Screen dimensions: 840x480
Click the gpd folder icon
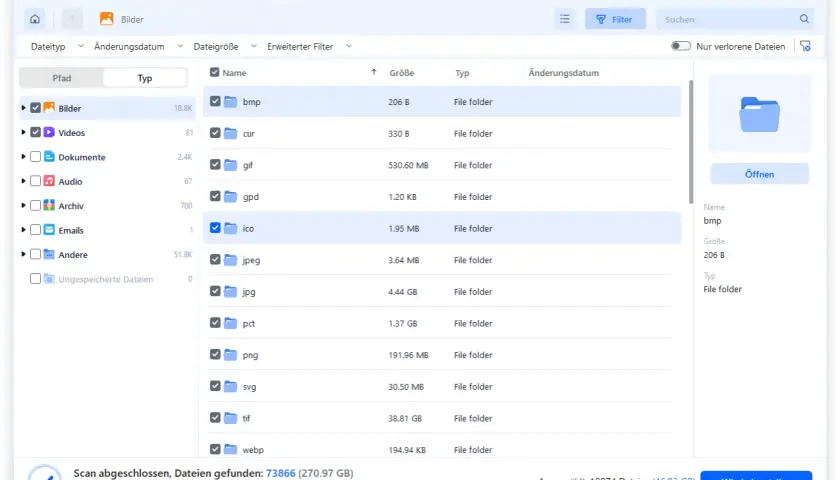[230, 196]
